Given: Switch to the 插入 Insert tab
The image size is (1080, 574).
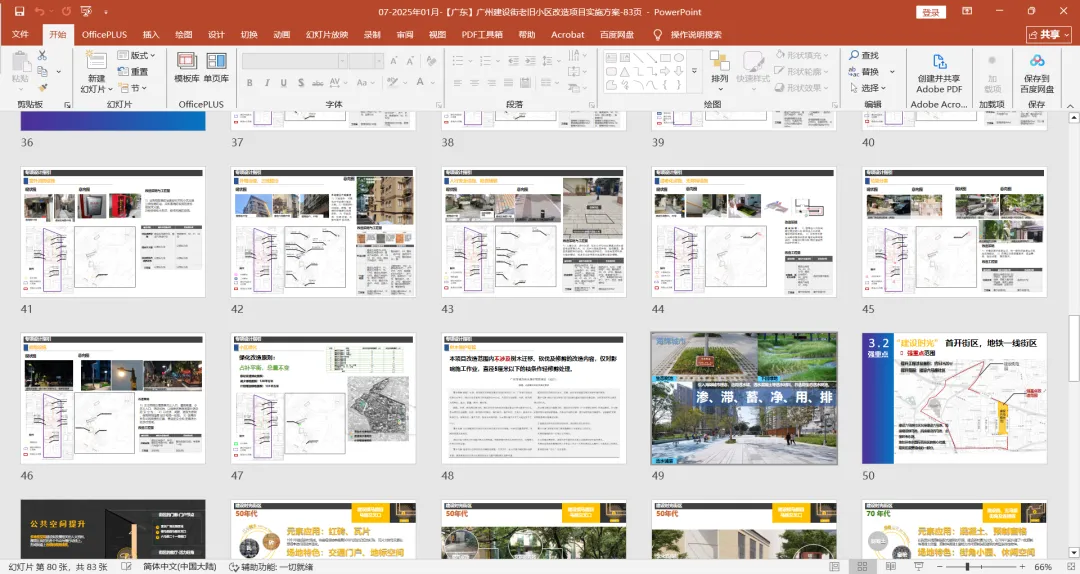Looking at the screenshot, I should (x=151, y=34).
